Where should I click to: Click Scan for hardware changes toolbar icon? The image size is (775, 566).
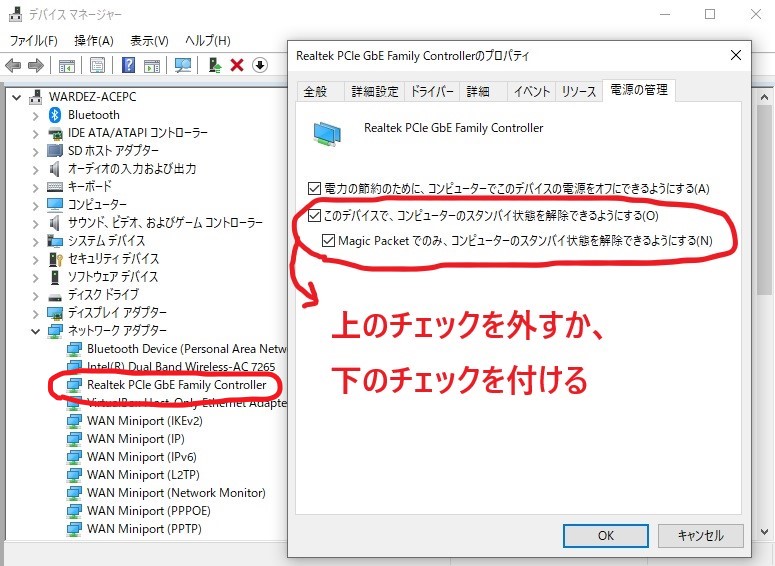182,65
